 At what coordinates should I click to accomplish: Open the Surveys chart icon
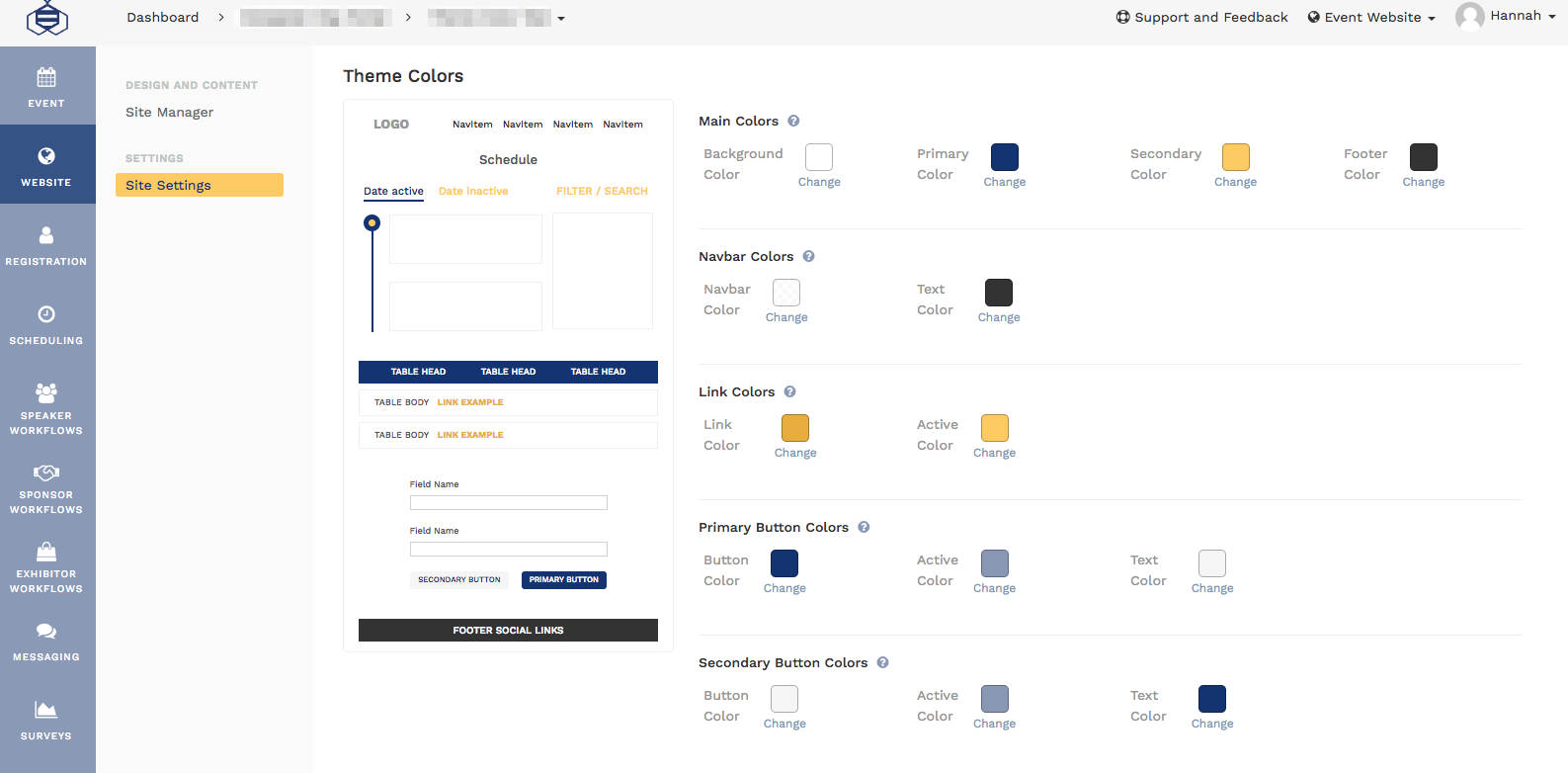coord(46,710)
